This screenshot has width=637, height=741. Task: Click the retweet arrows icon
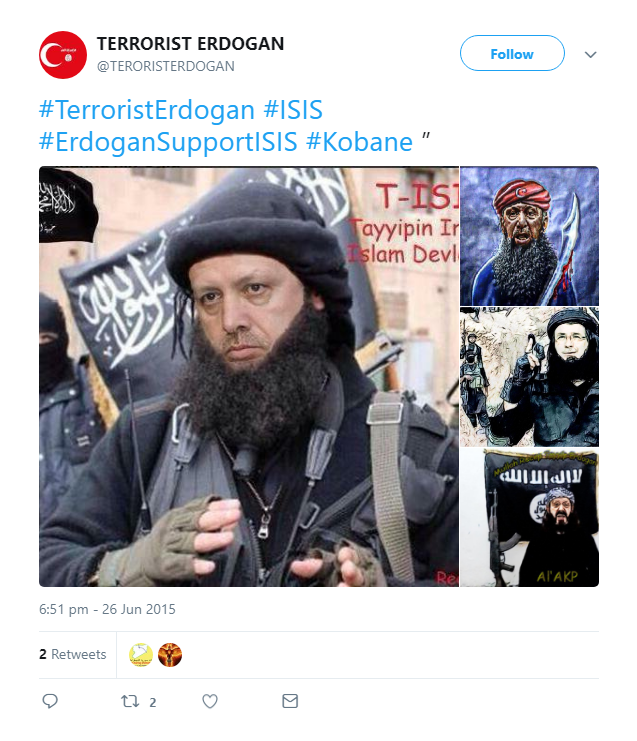click(x=130, y=701)
